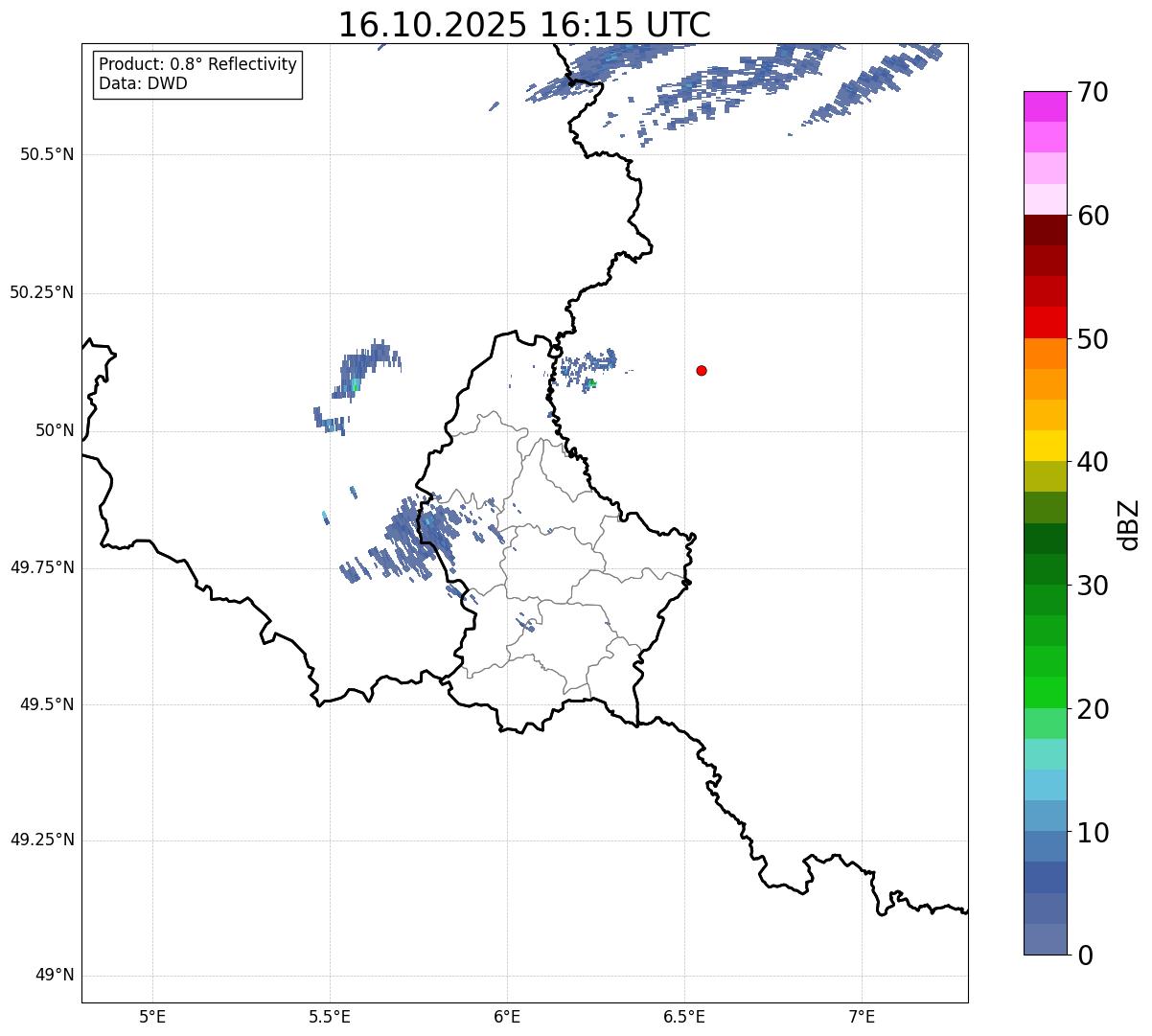This screenshot has width=1152, height=1036.
Task: Select the bright green swatch above 20
Action: coord(1045,692)
